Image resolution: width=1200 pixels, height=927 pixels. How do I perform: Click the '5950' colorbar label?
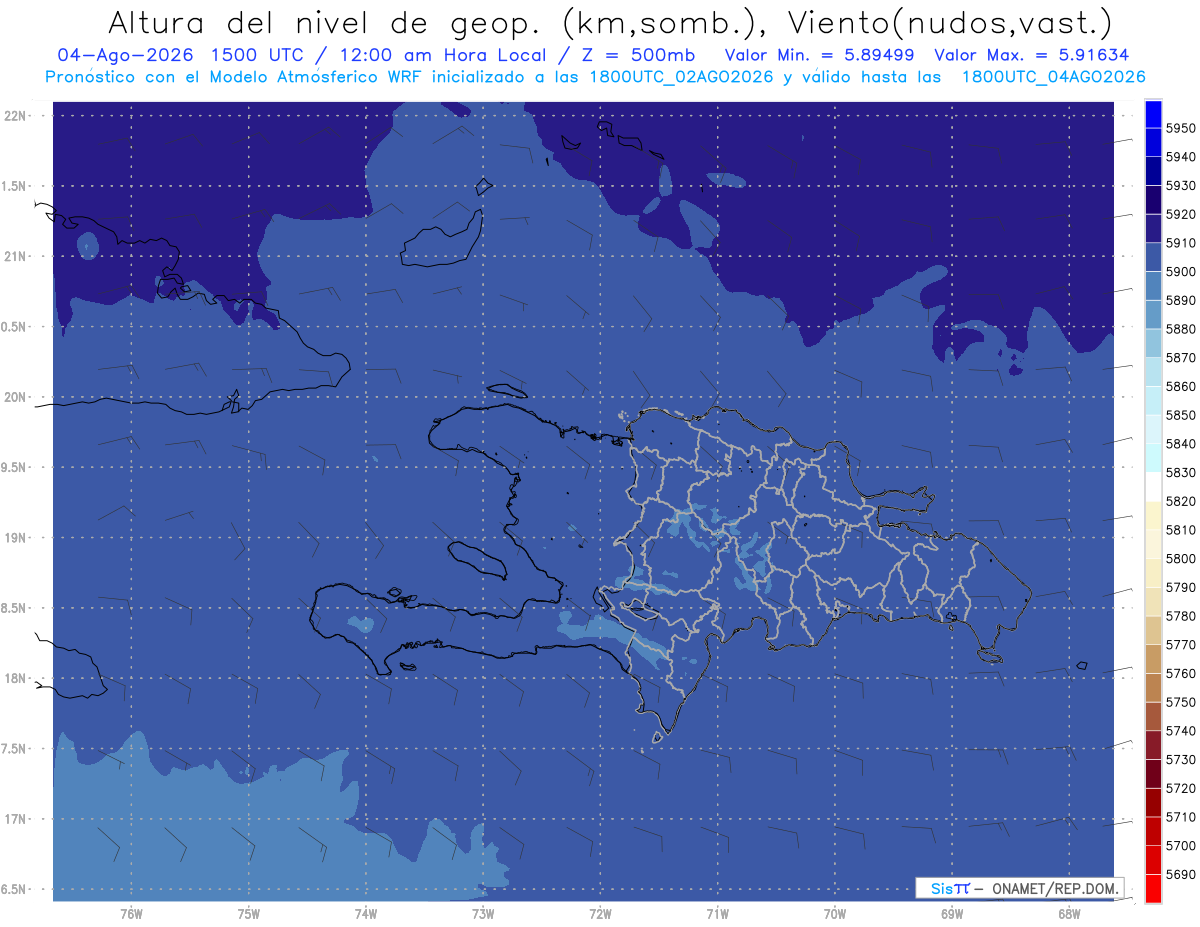(1180, 128)
